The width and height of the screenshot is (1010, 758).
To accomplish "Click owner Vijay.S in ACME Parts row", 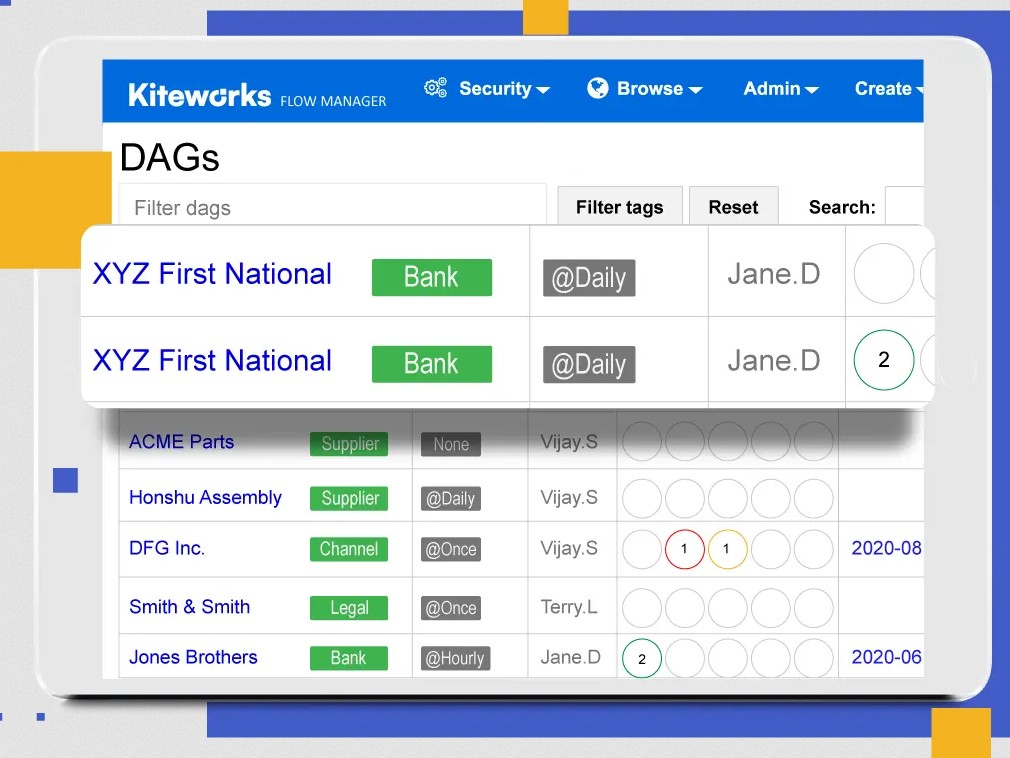I will point(569,442).
